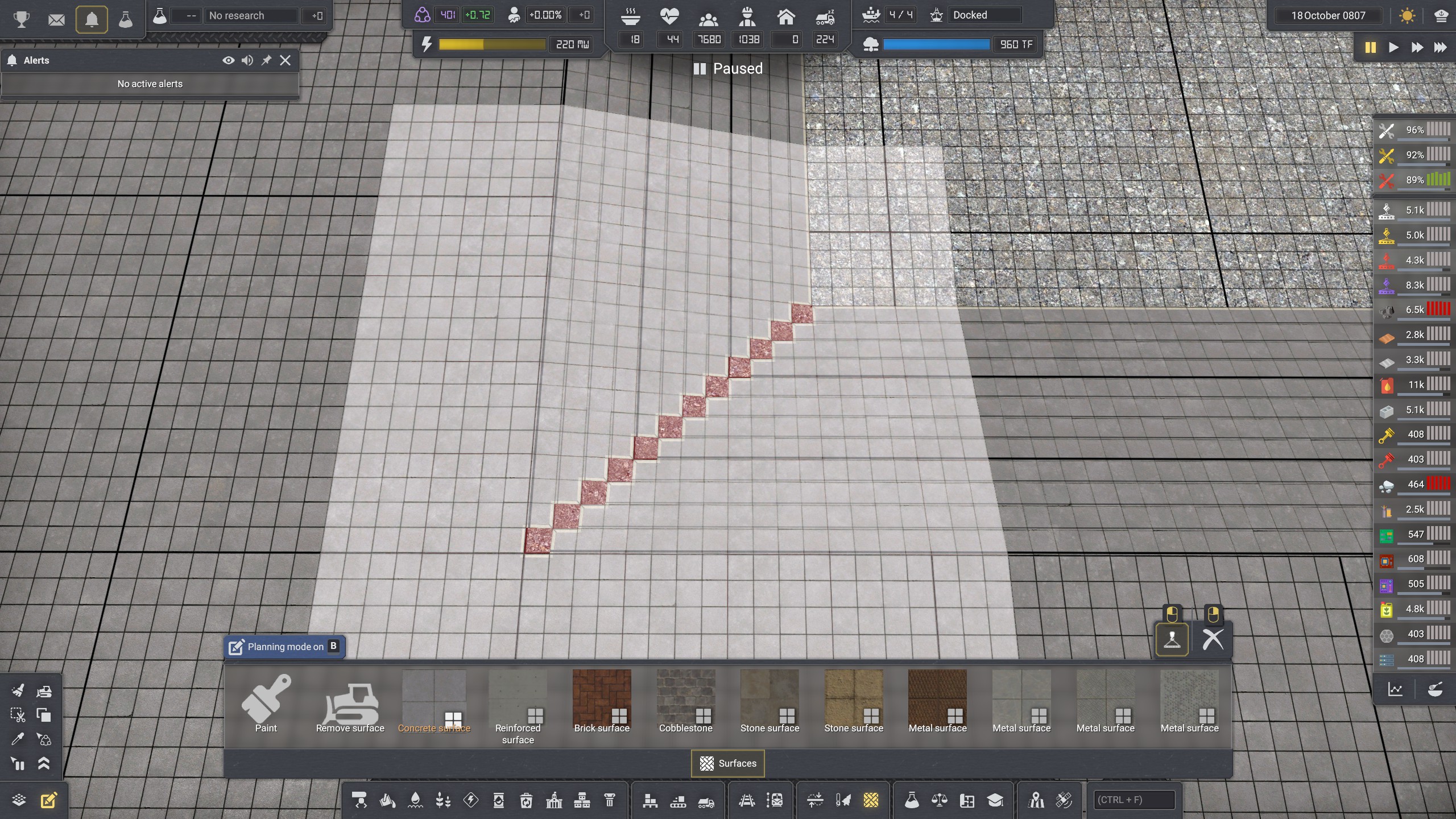This screenshot has height=819, width=1456.
Task: Pick the eyedropper clone tool
Action: (18, 739)
